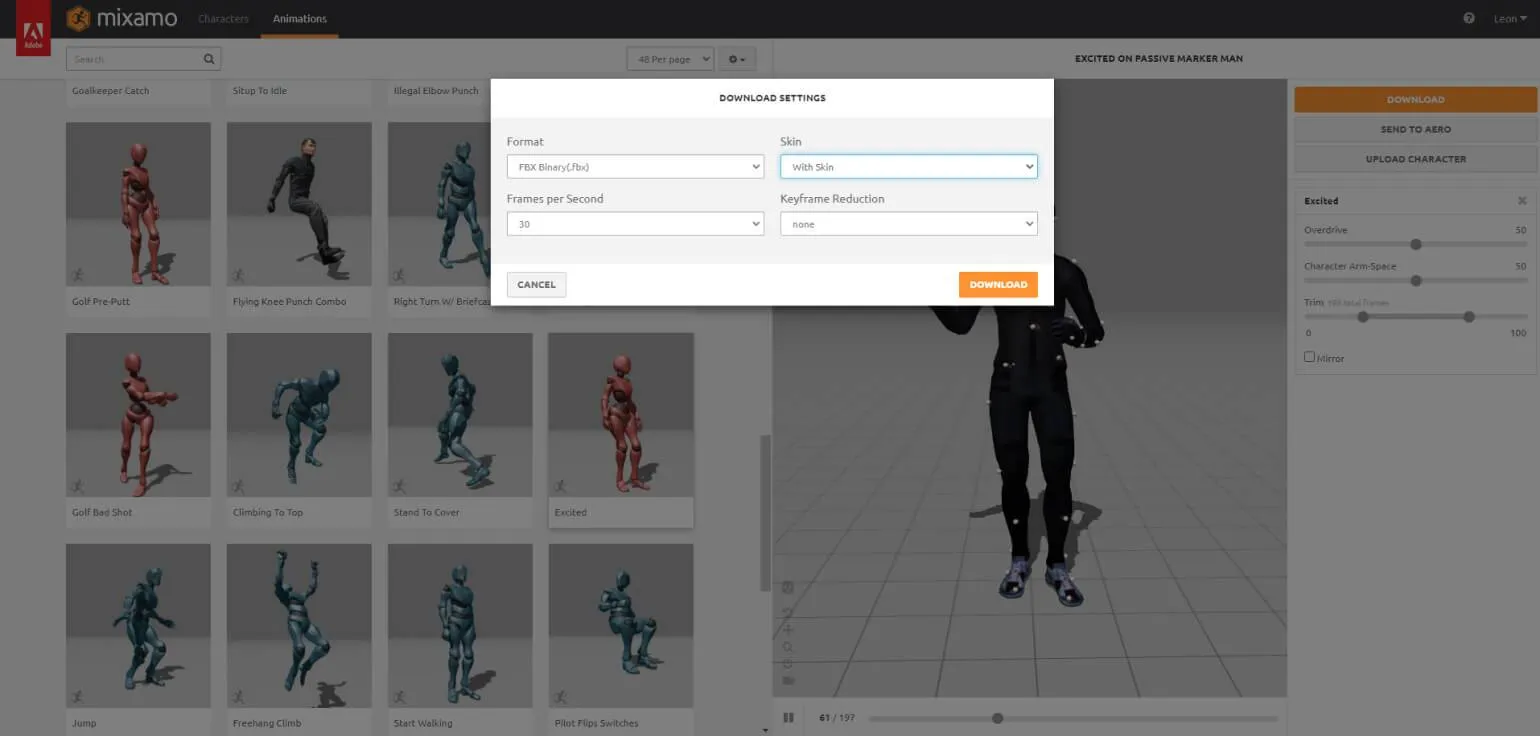Open the Frames per Second dropdown
The width and height of the screenshot is (1540, 736).
635,224
